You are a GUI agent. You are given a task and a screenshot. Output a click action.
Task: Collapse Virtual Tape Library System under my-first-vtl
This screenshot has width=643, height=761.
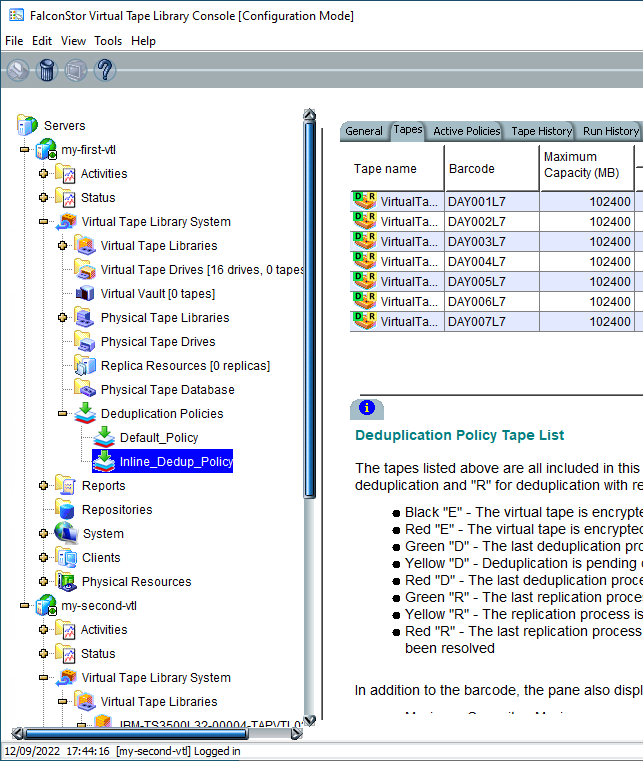coord(44,221)
